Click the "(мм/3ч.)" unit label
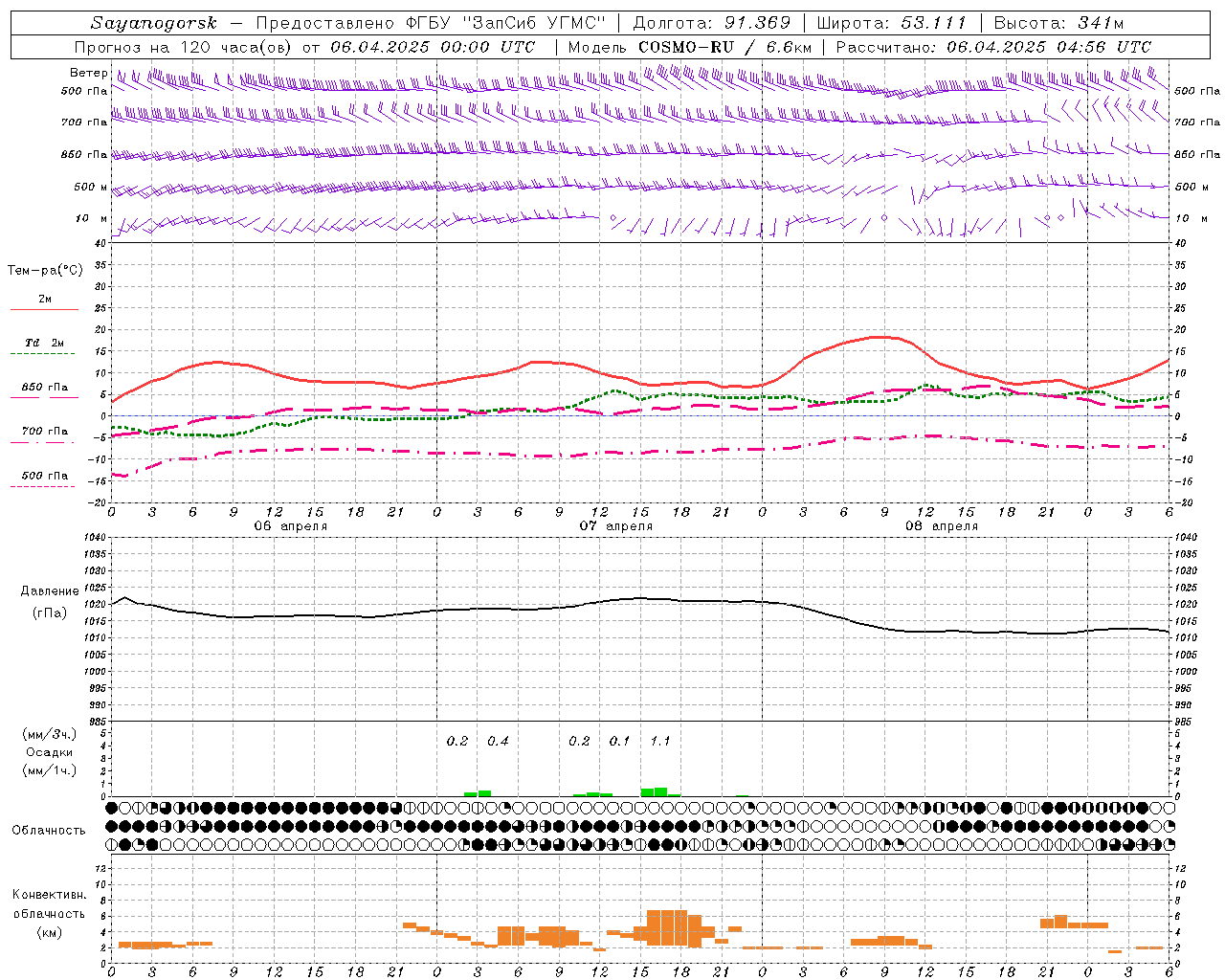This screenshot has width=1225, height=980. [50, 734]
